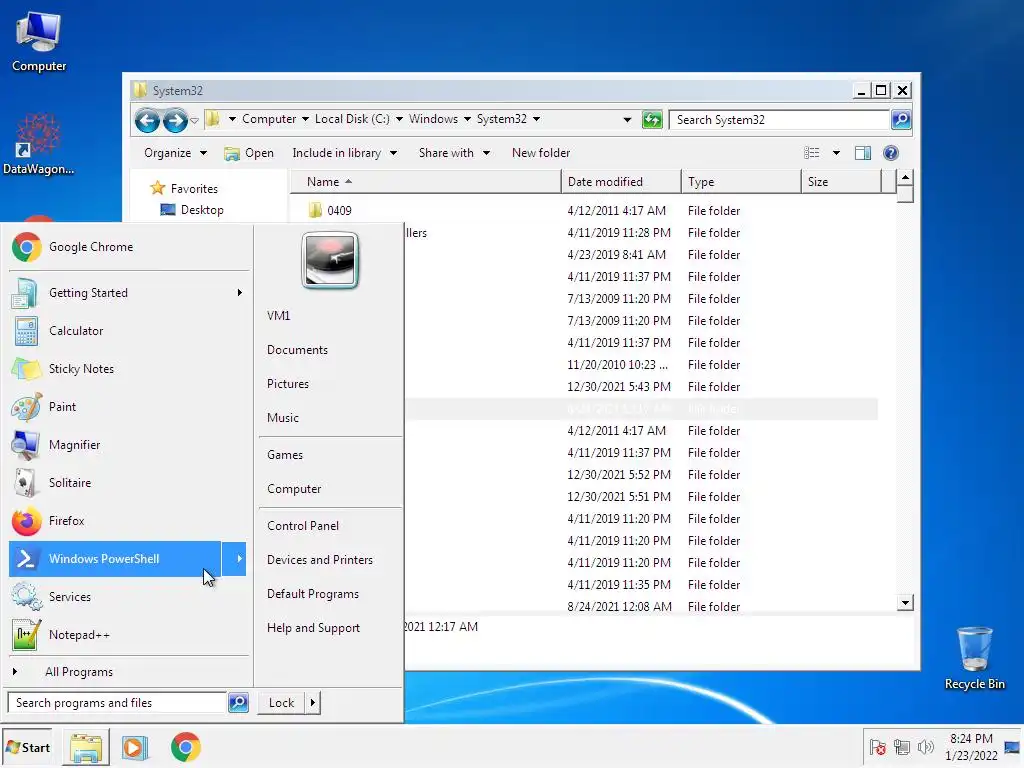Viewport: 1024px width, 768px height.
Task: Expand Share with dropdown
Action: [455, 153]
